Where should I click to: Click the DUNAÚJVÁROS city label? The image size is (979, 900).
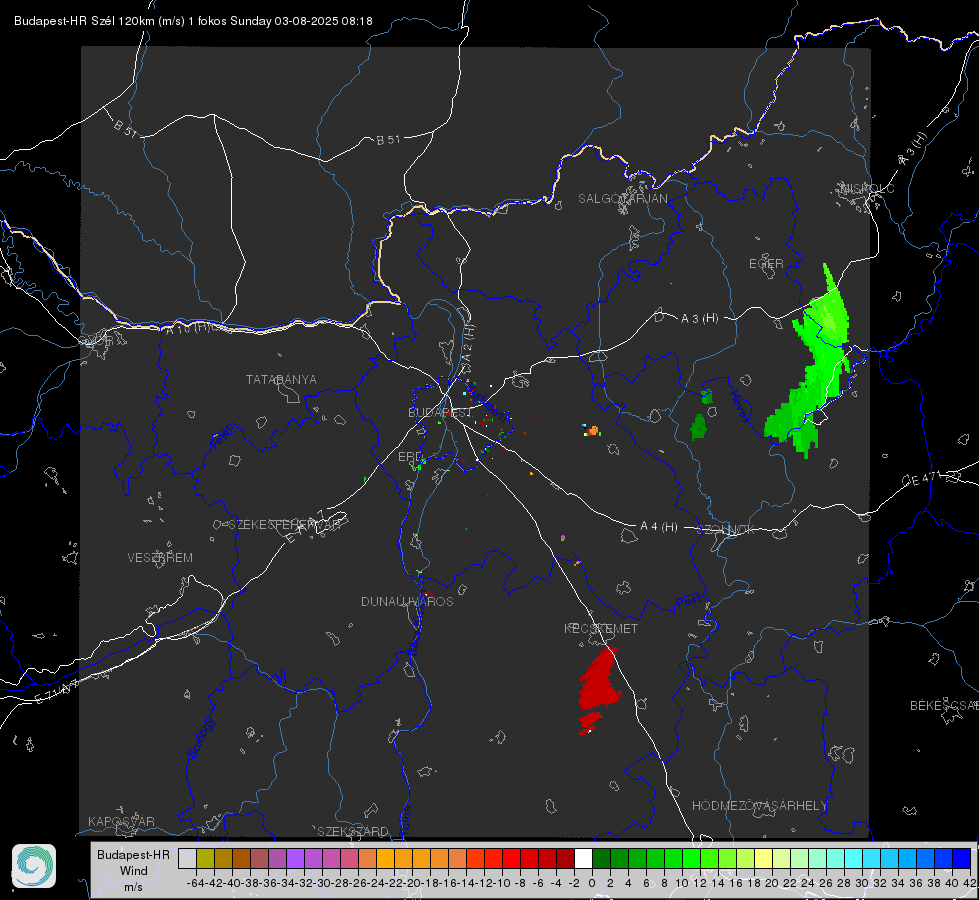[407, 601]
